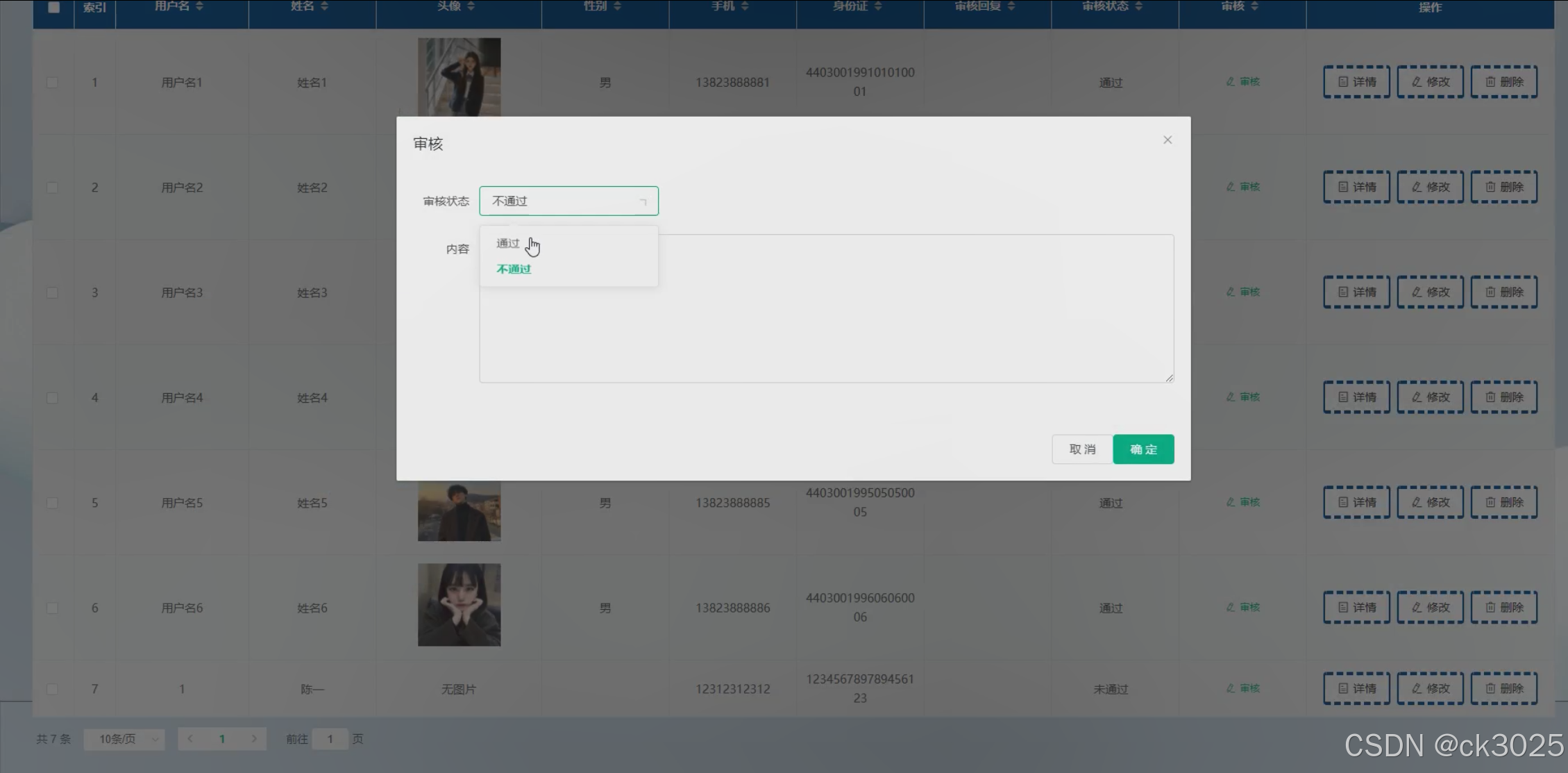Confirm with the green 确定 button
The image size is (1568, 773).
(1143, 449)
